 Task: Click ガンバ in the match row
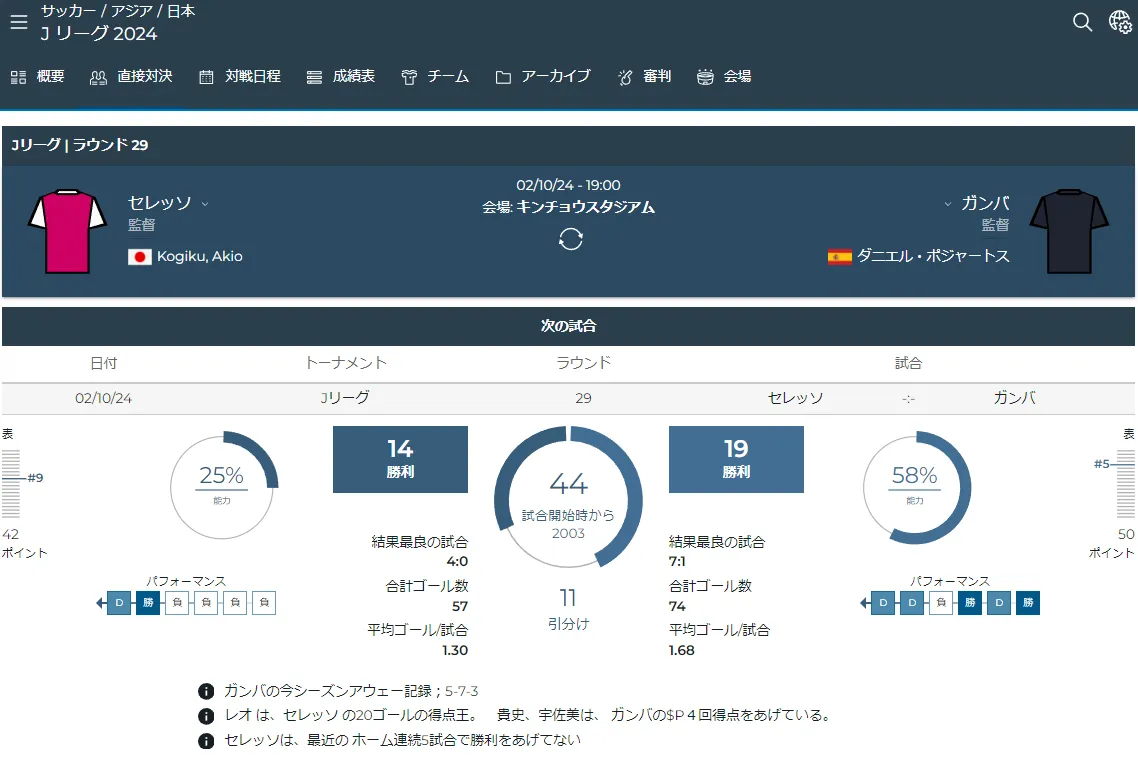click(x=1014, y=398)
